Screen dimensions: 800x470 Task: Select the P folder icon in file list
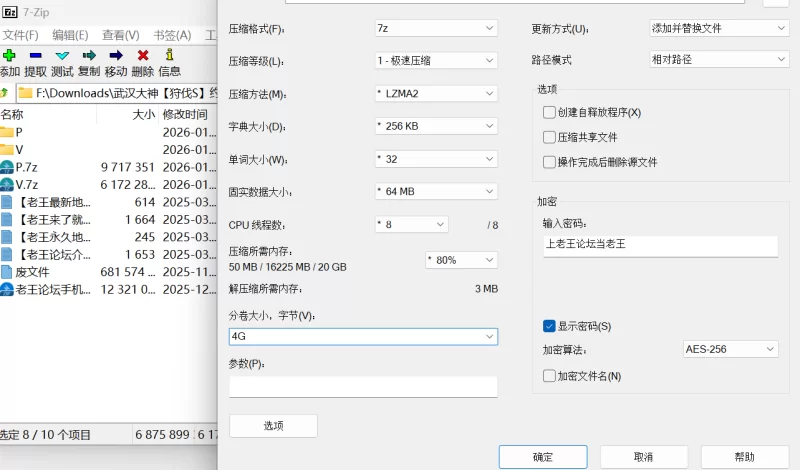7,132
